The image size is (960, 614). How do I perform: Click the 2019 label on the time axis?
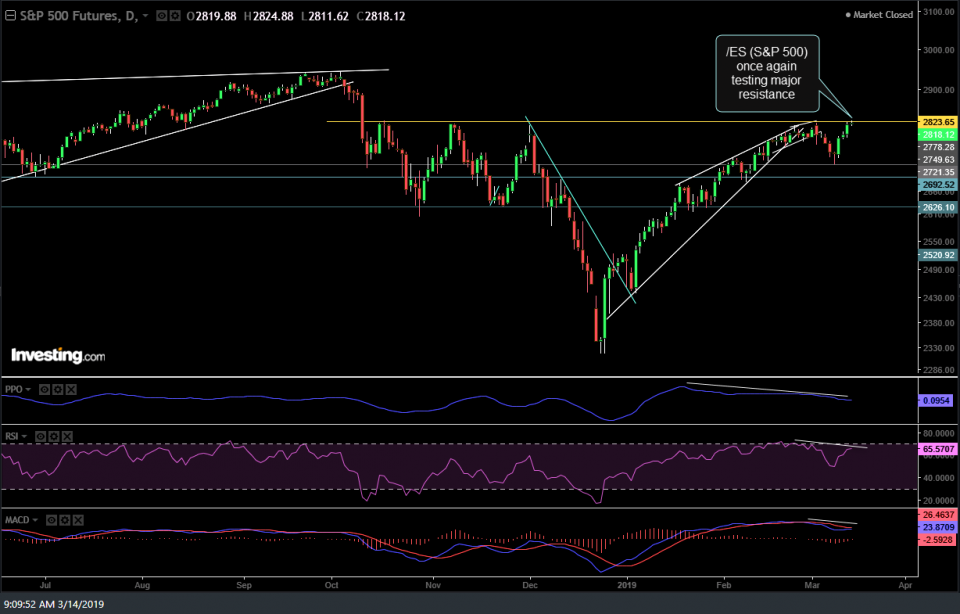click(629, 584)
